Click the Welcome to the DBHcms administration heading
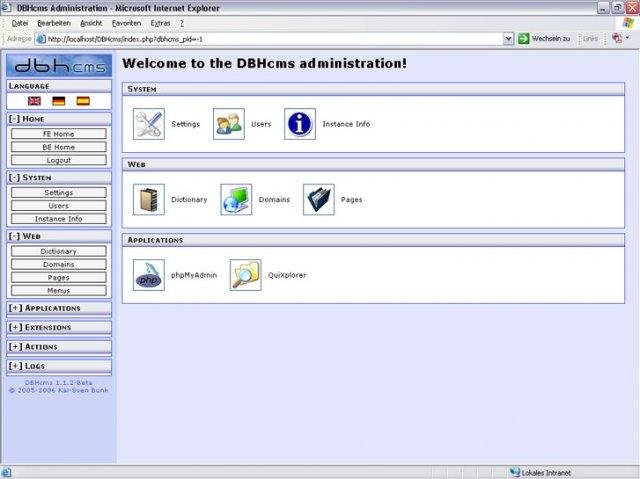 point(264,63)
